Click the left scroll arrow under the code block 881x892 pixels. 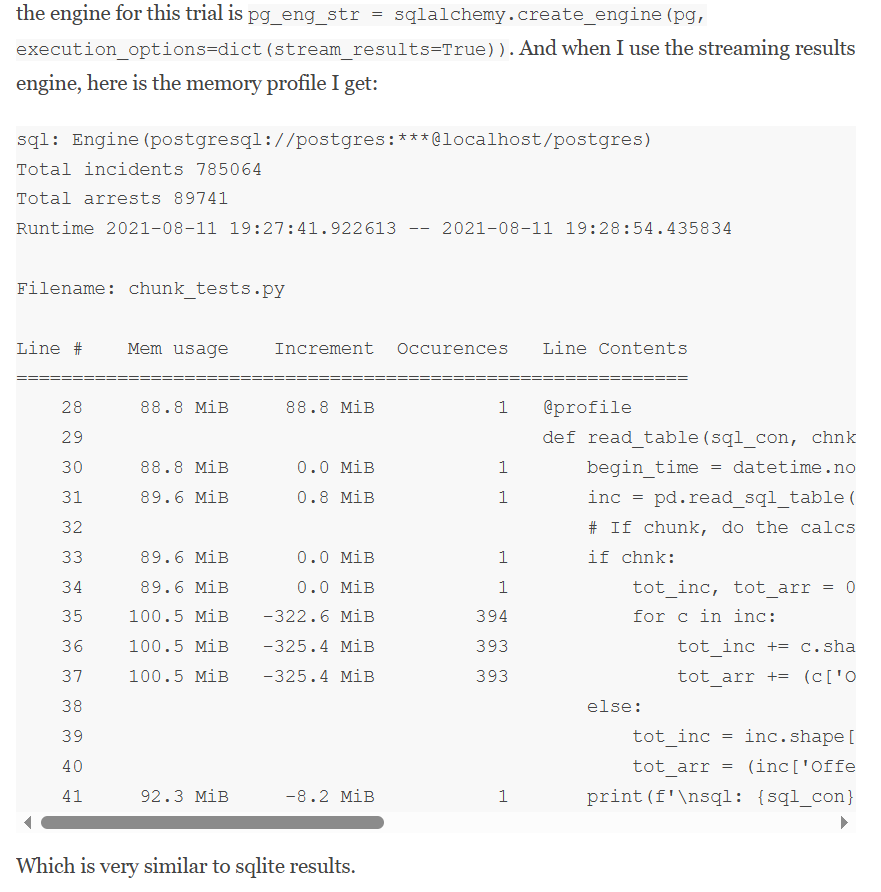click(x=28, y=823)
